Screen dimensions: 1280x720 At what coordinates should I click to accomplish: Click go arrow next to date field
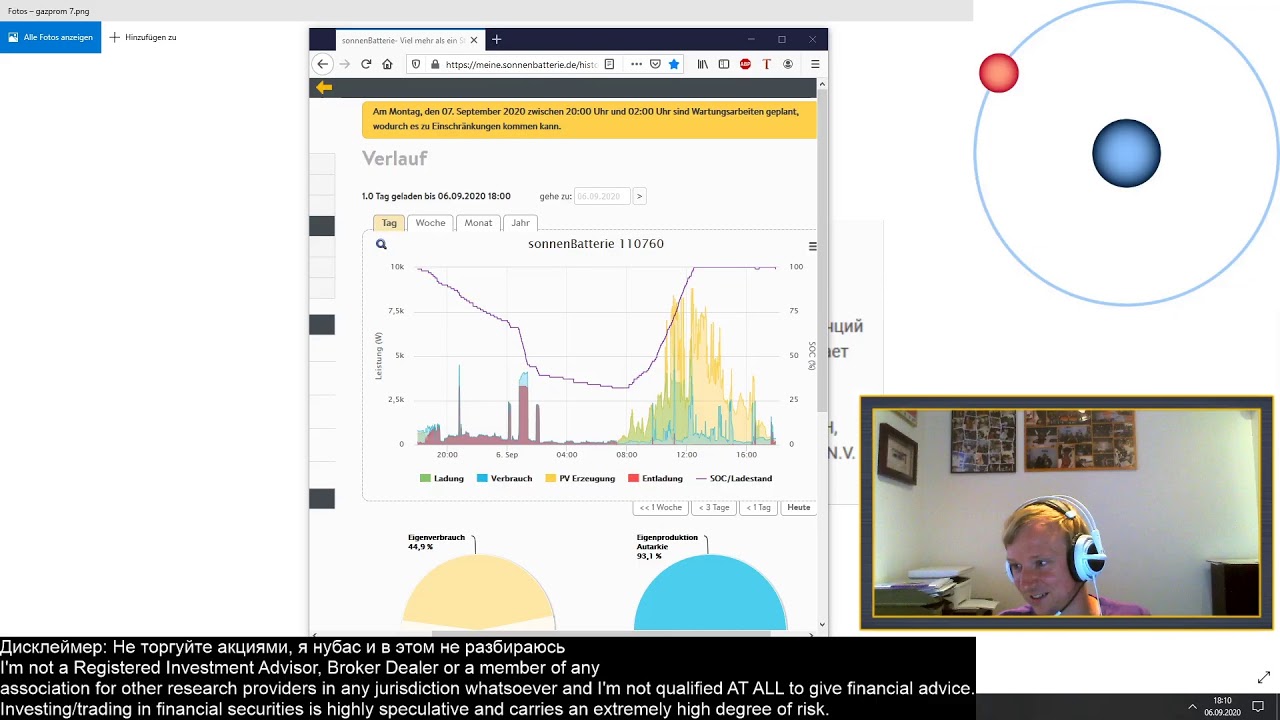click(x=639, y=196)
